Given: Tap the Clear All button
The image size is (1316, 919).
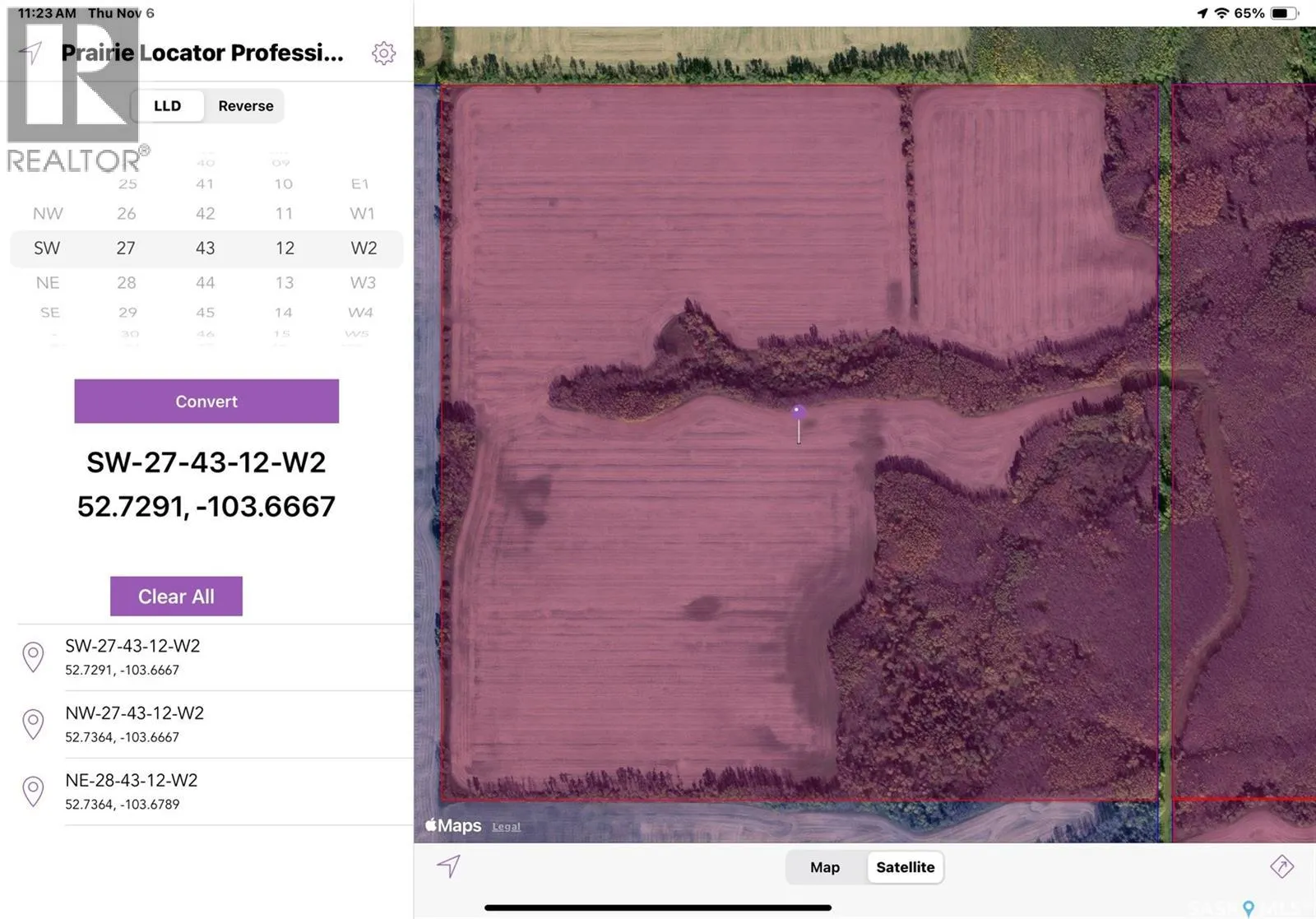Looking at the screenshot, I should point(176,596).
